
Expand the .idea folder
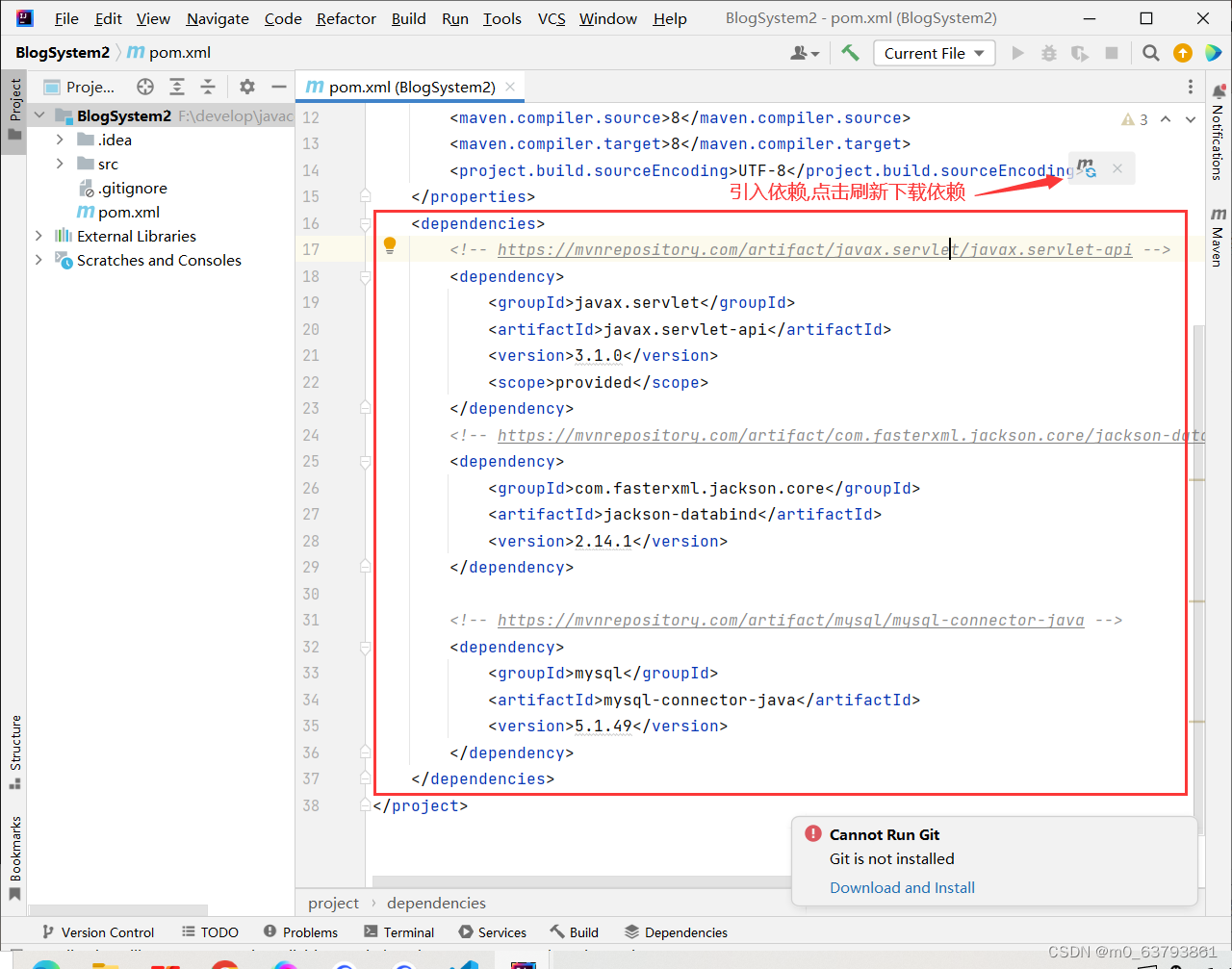click(60, 140)
